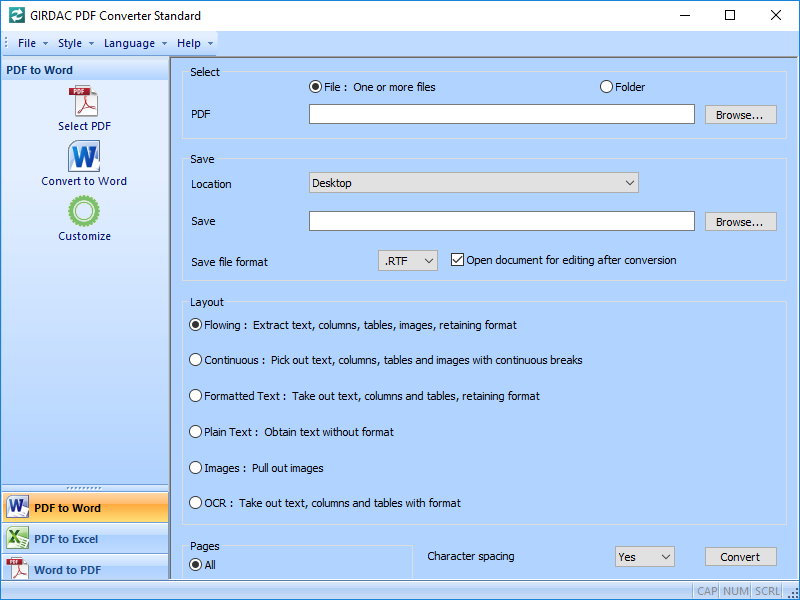This screenshot has width=800, height=600.
Task: Open the Style menu
Action: [76, 43]
